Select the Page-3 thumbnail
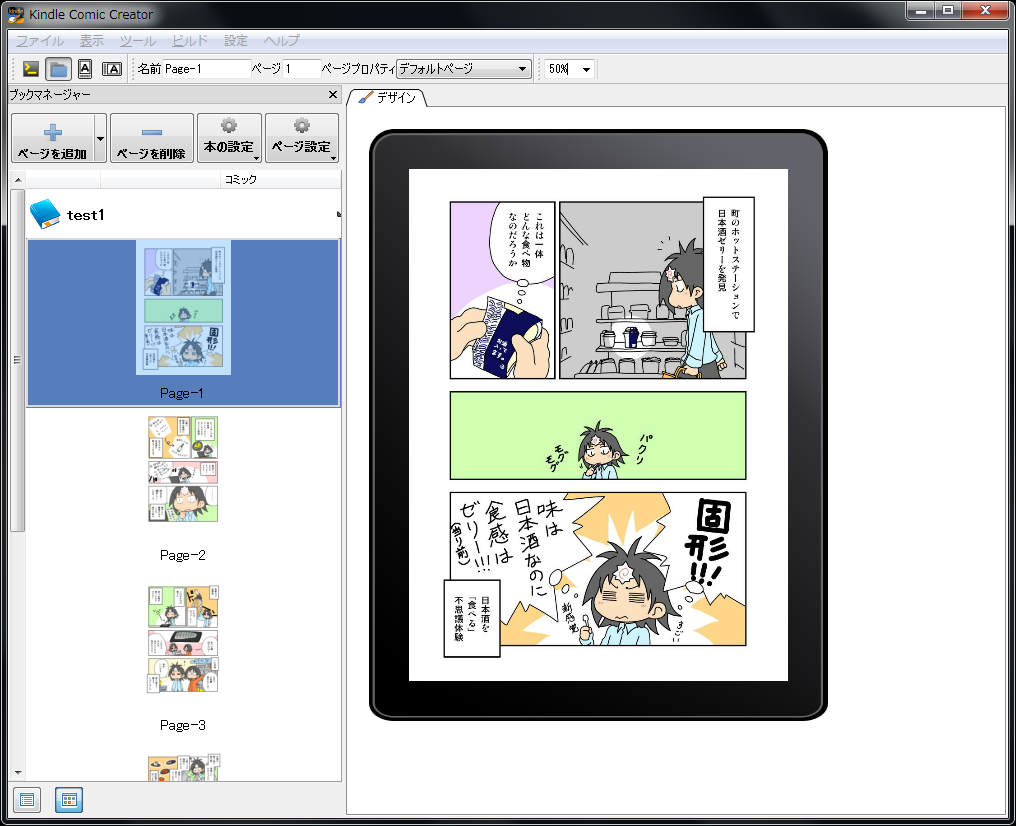 (183, 639)
